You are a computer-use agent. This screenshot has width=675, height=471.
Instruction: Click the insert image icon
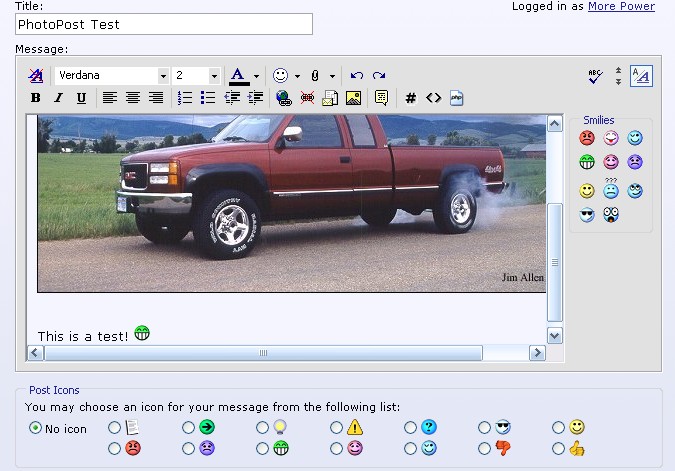pos(353,98)
